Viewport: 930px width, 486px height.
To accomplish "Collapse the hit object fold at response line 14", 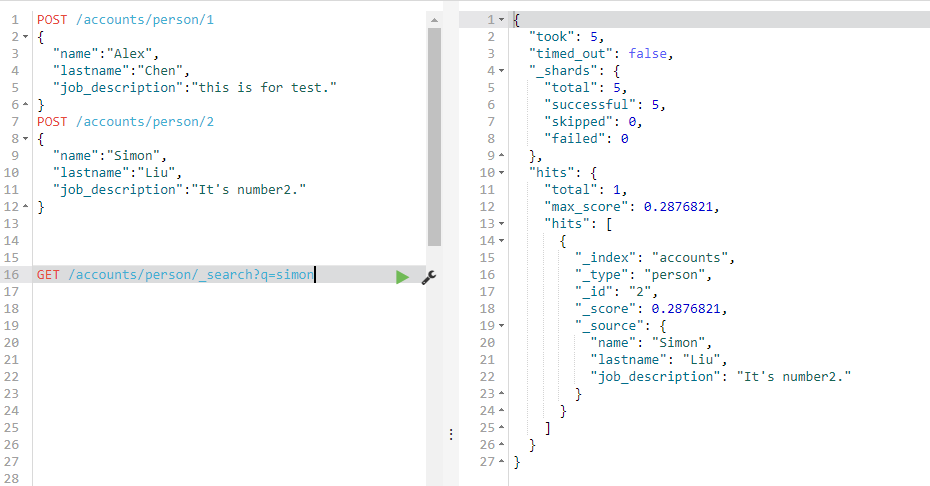I will tap(502, 241).
